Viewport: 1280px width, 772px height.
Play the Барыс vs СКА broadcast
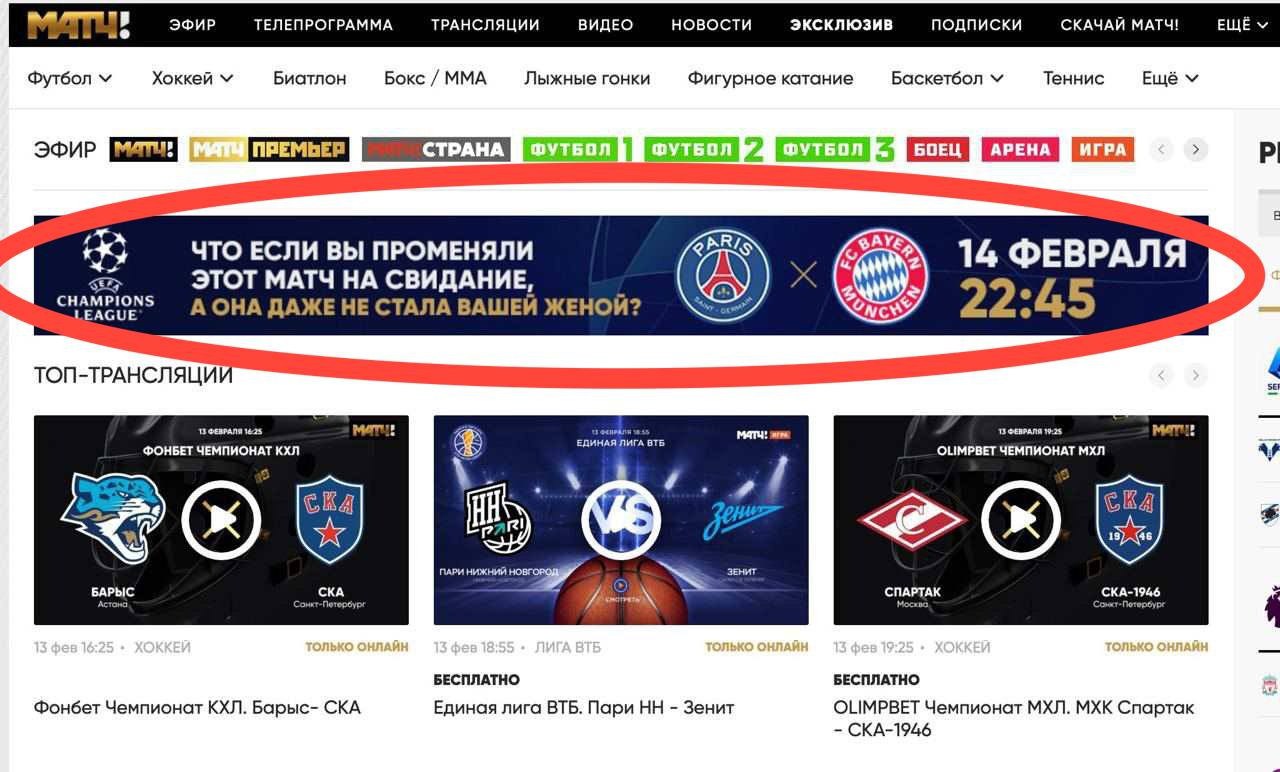[x=221, y=520]
